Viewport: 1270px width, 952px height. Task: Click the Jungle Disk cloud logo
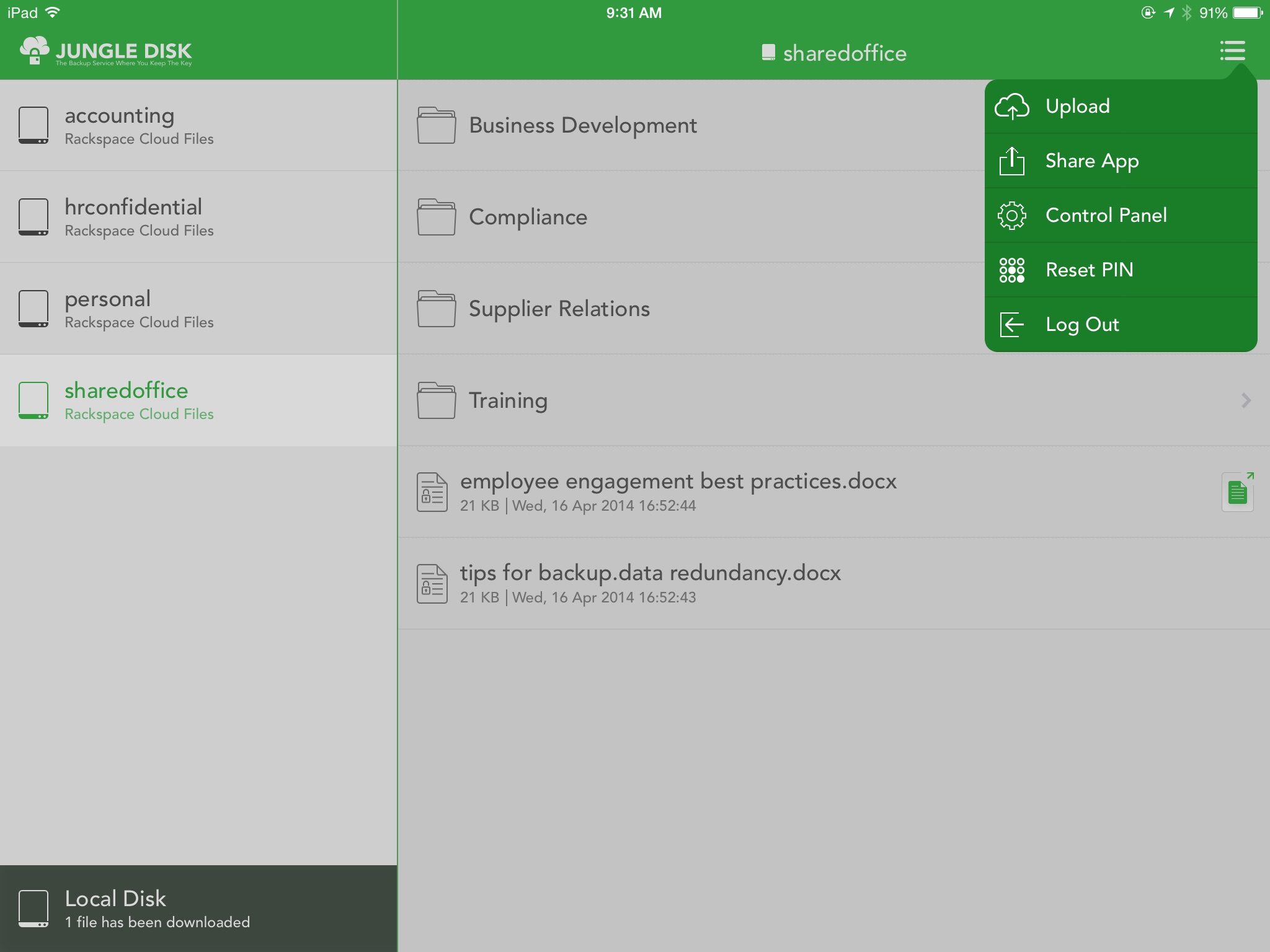[34, 50]
